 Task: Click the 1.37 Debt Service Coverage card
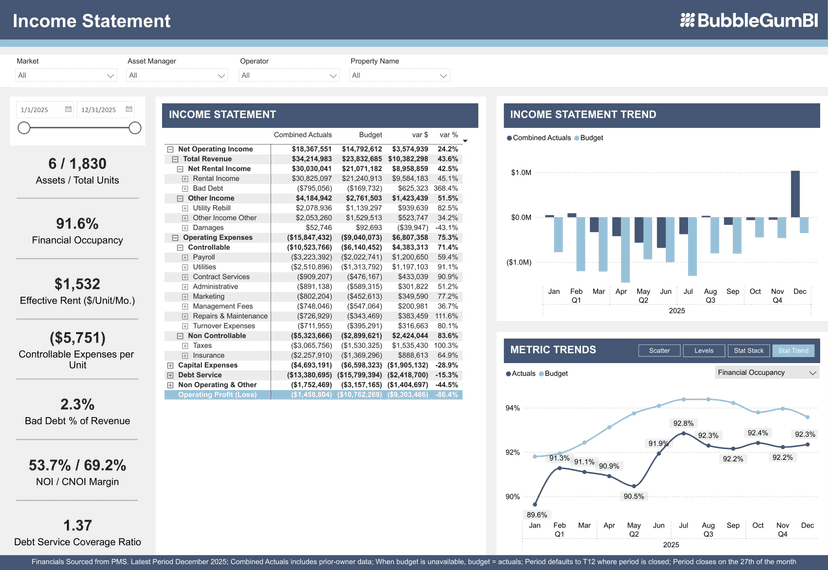point(78,532)
